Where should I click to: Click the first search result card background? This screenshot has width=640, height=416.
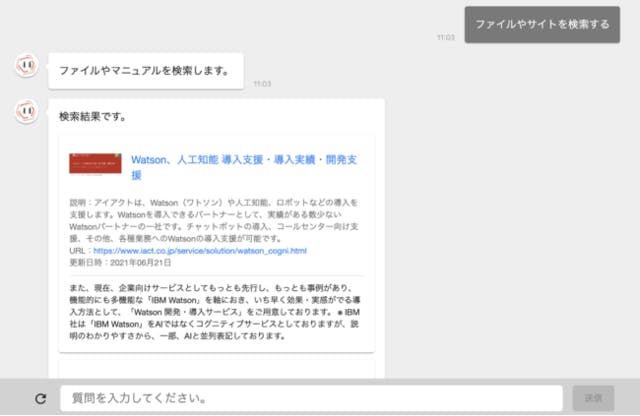click(x=217, y=244)
